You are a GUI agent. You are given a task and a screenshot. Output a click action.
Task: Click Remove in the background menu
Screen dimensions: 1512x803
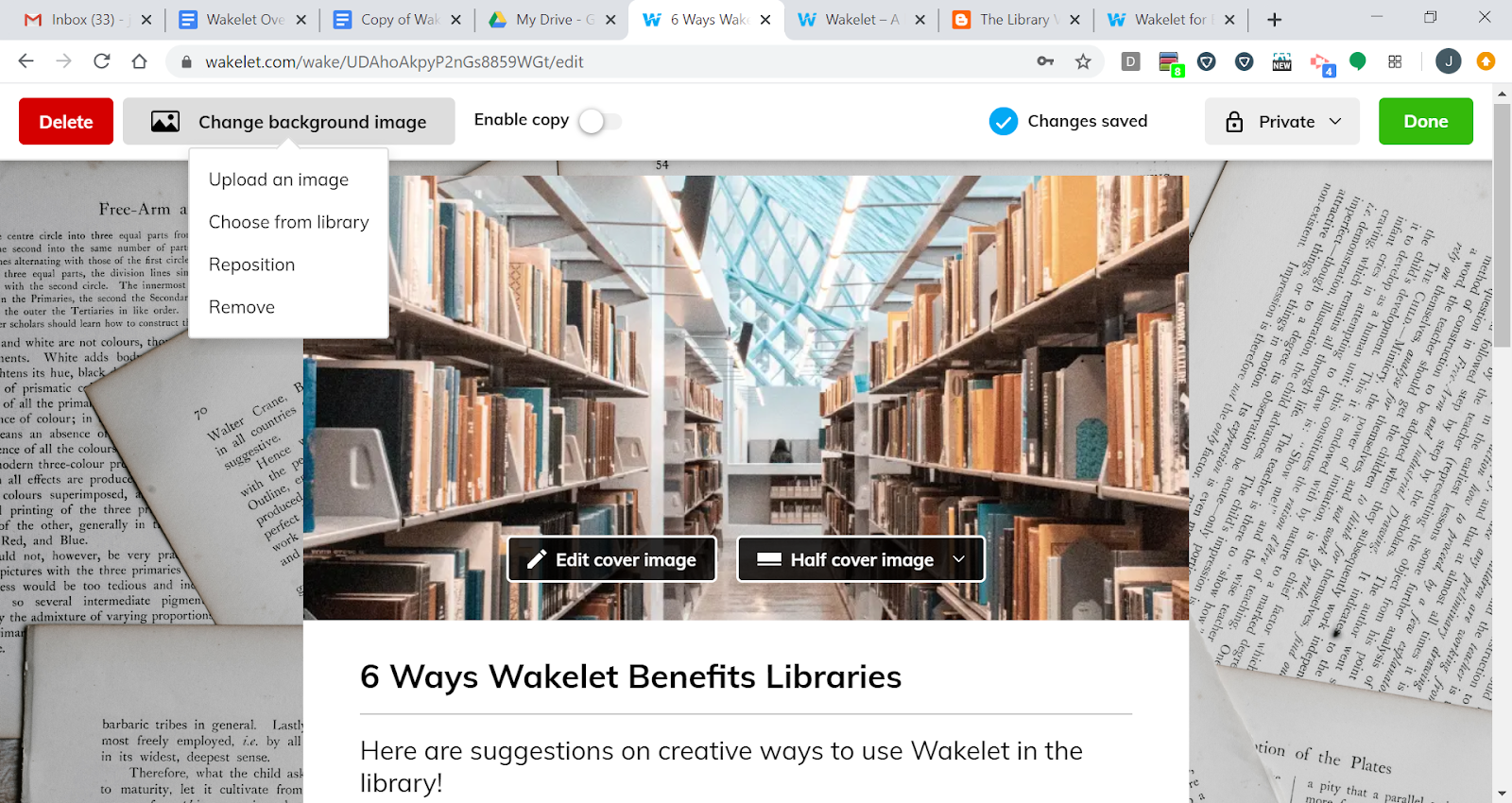[242, 307]
